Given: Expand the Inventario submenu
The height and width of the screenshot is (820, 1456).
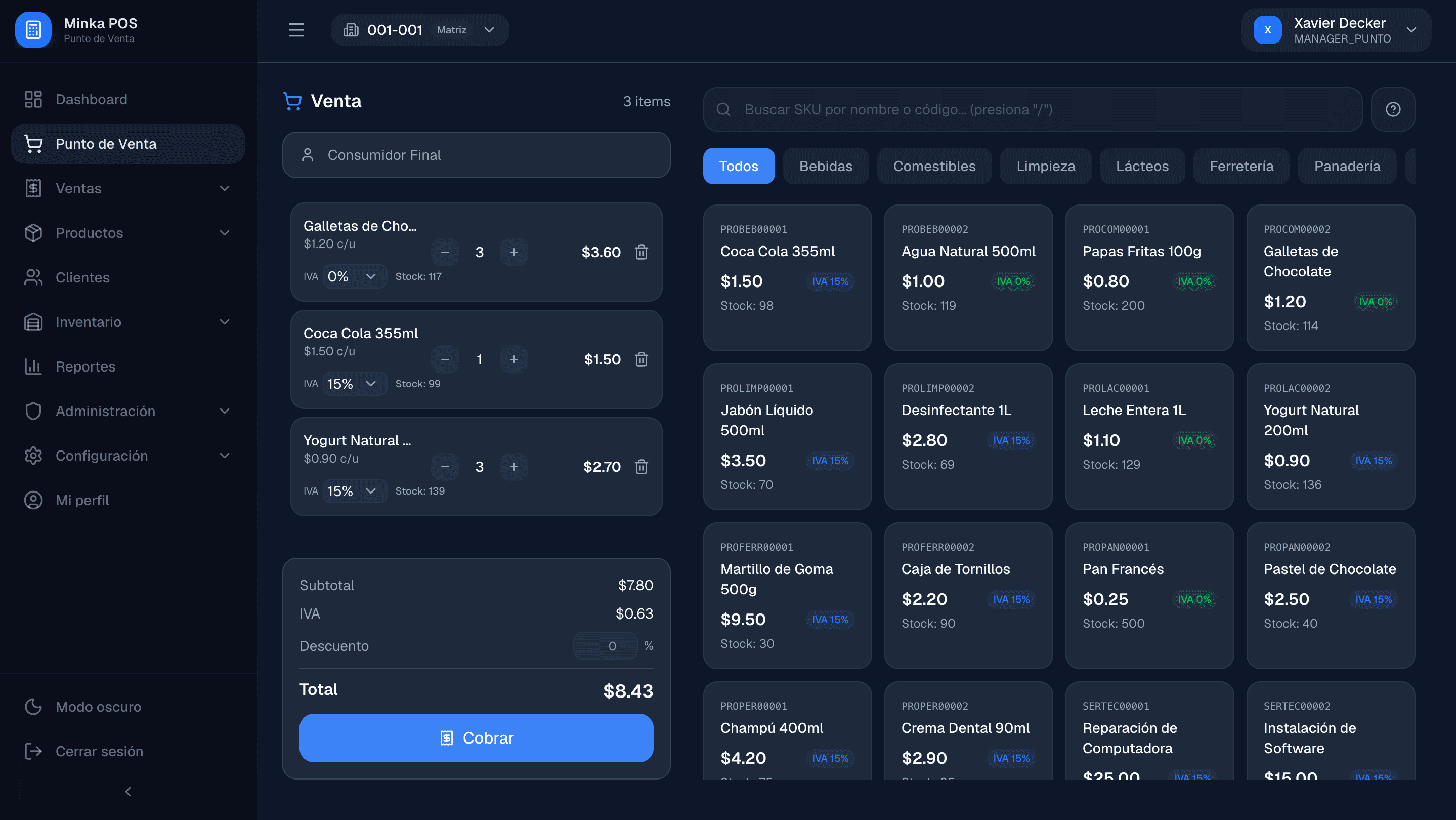Looking at the screenshot, I should click(x=129, y=322).
